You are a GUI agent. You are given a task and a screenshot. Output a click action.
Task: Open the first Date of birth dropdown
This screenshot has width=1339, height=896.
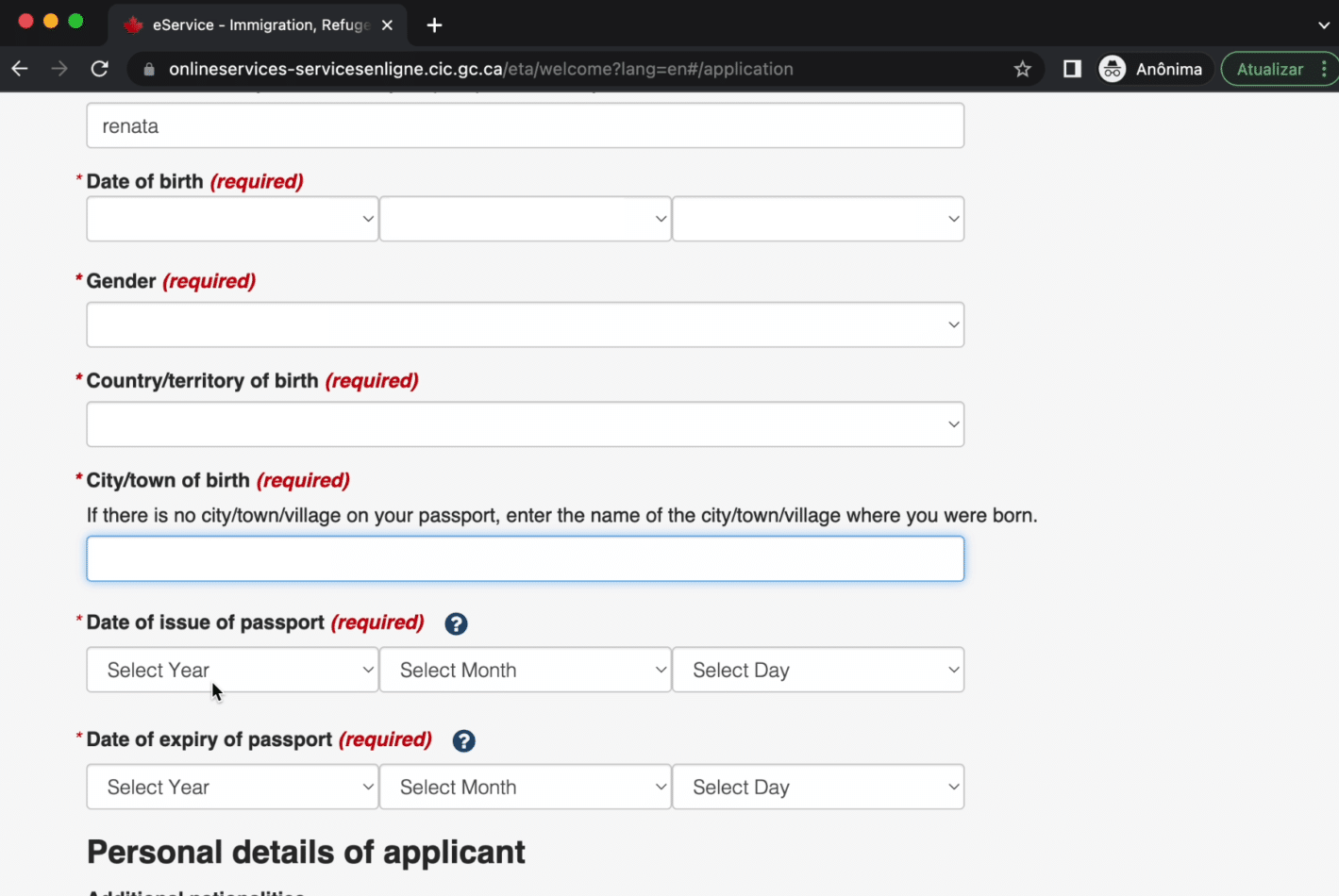coord(232,219)
